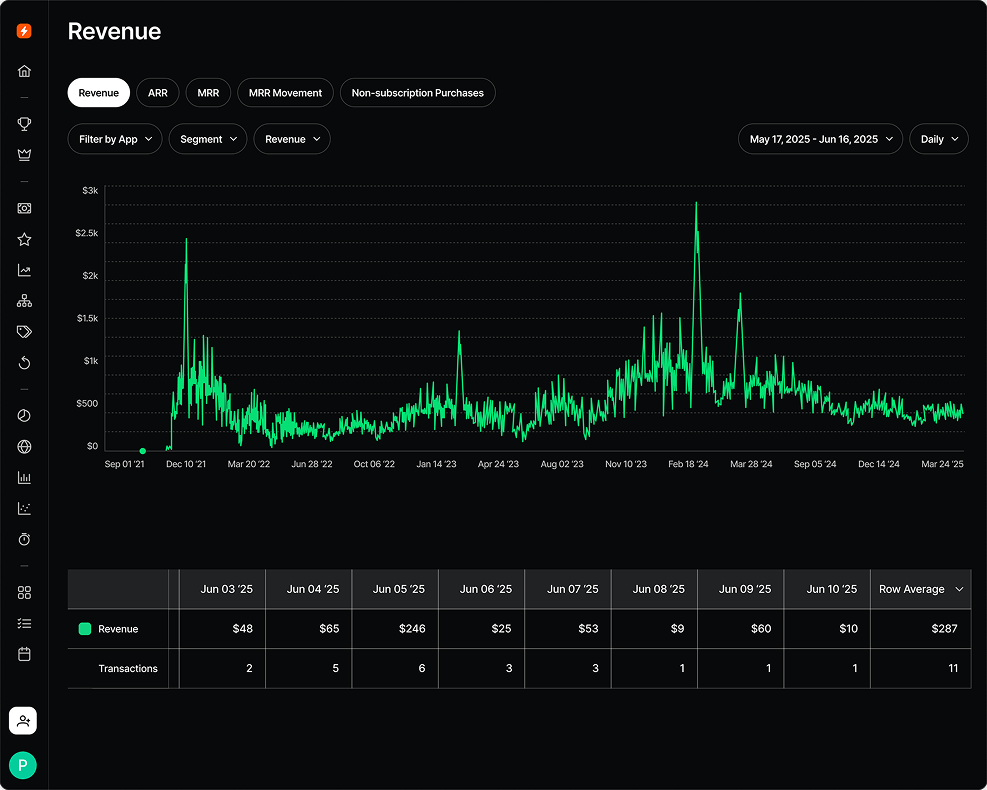Viewport: 987px width, 790px height.
Task: Open the globe region icon
Action: [23, 446]
